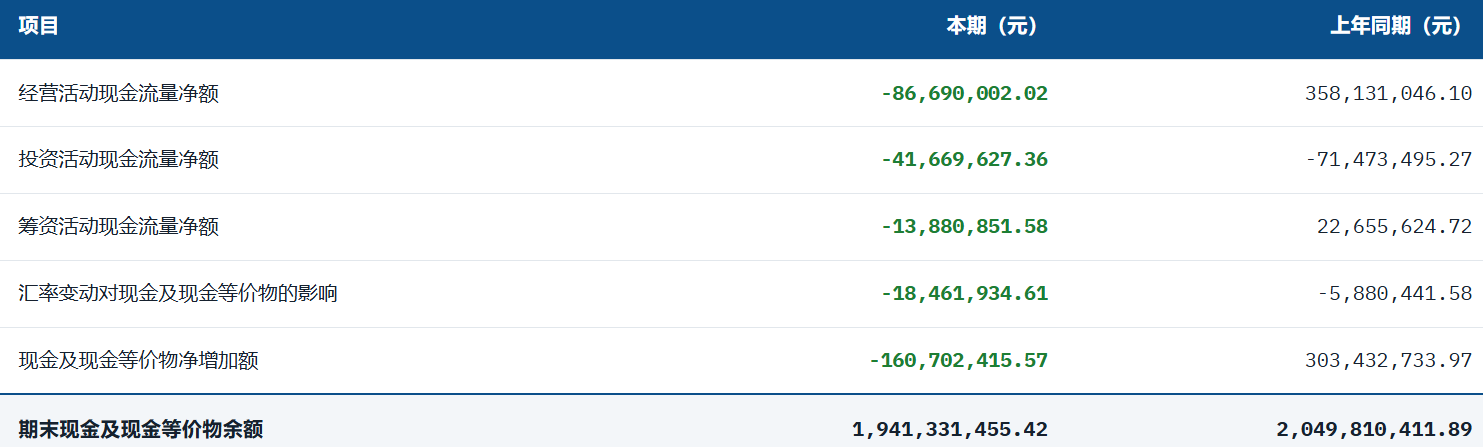Select the 现金及现金等价物净增加额 row label
This screenshot has width=1483, height=447.
pos(139,361)
